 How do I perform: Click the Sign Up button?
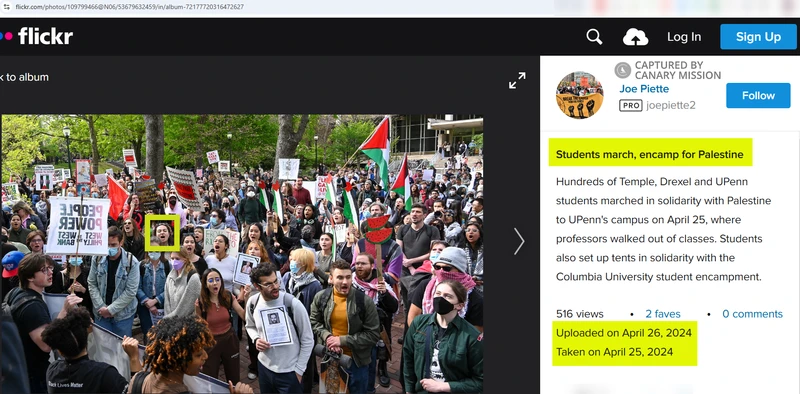pyautogui.click(x=758, y=37)
